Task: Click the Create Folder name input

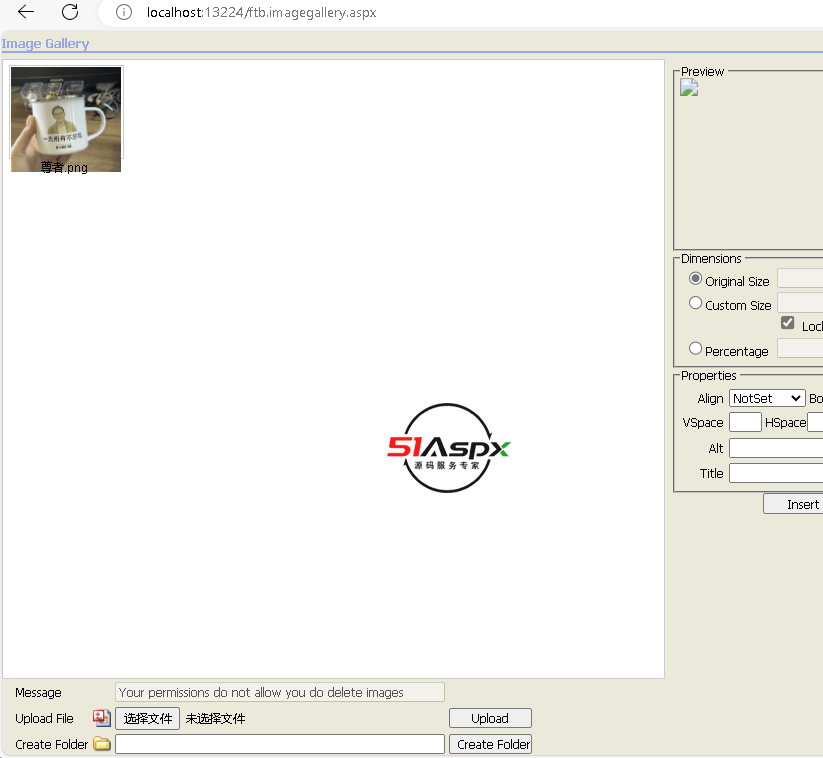Action: [280, 744]
